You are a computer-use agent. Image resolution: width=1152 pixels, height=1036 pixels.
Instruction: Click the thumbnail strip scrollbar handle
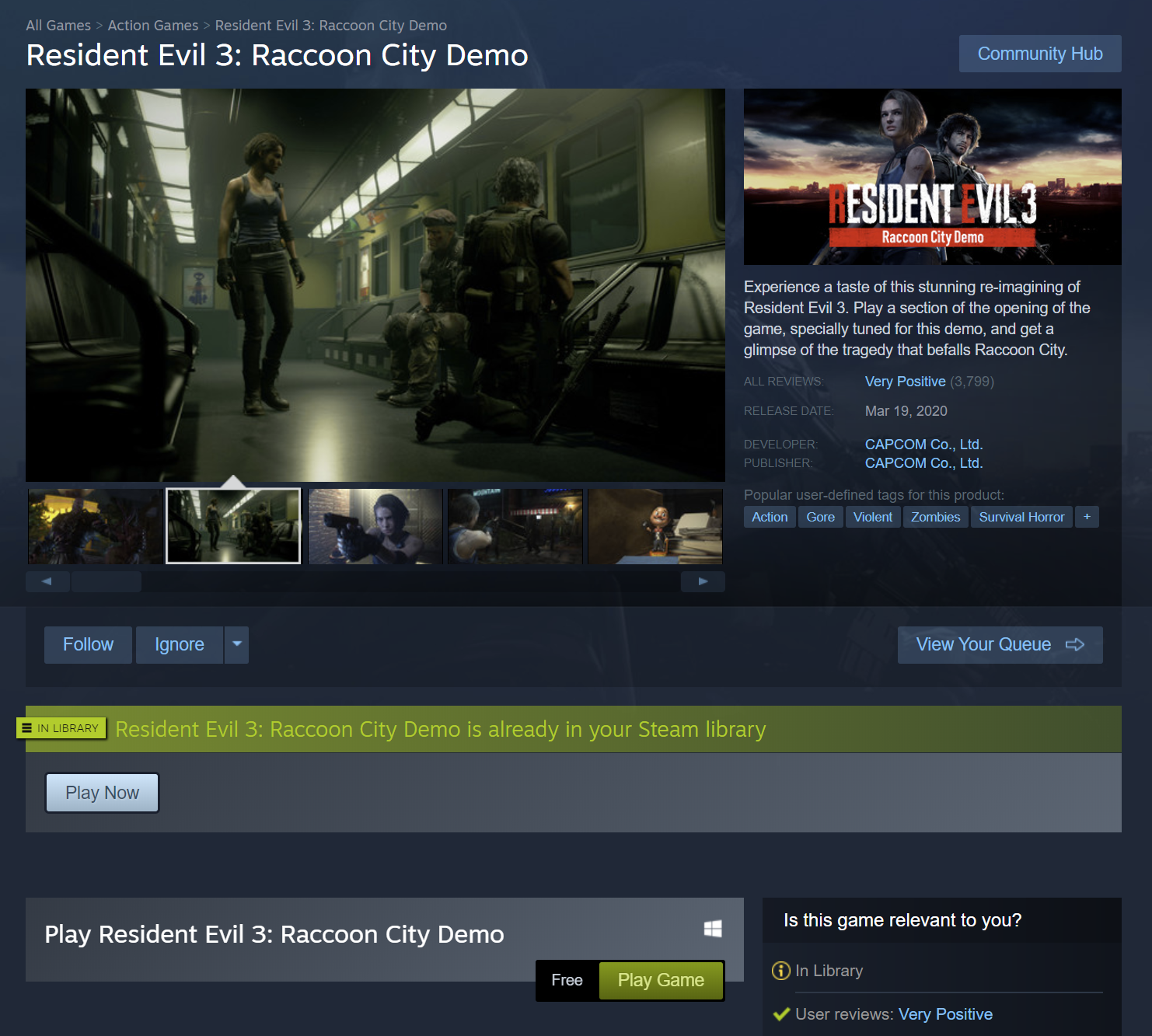click(106, 581)
